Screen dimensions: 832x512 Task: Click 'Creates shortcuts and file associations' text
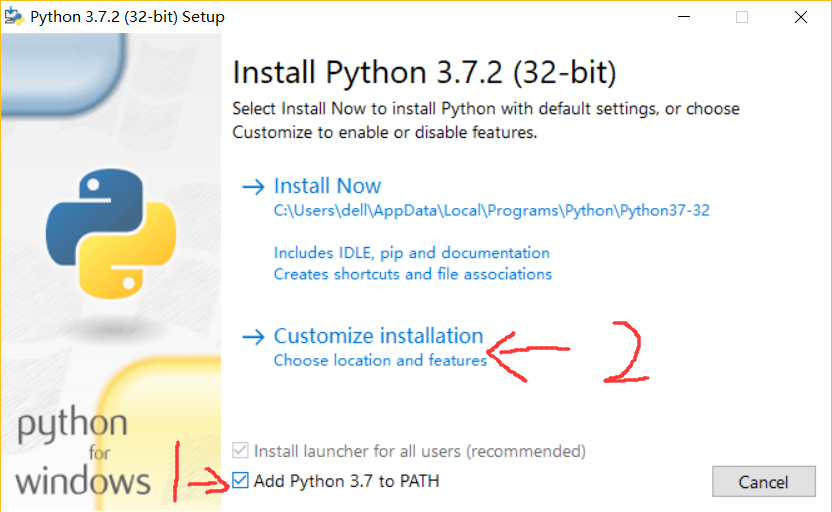point(413,274)
